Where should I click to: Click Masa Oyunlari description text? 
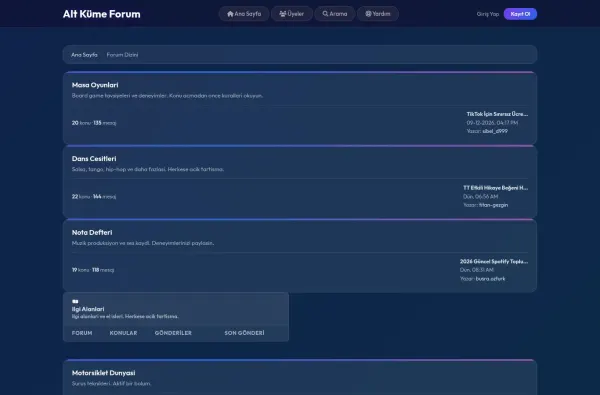point(167,96)
